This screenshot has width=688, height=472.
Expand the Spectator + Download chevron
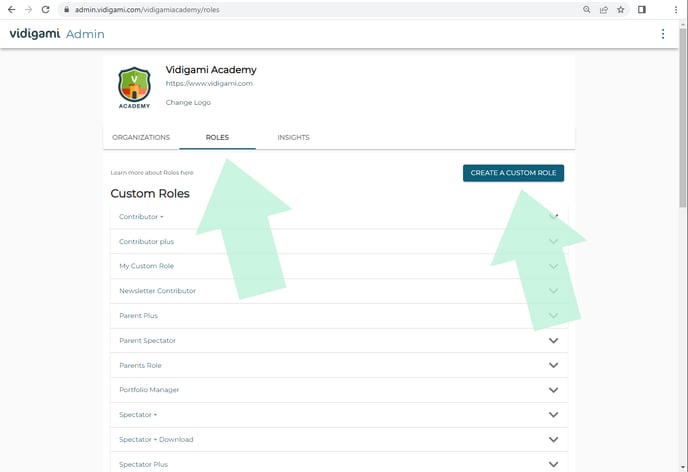(554, 439)
